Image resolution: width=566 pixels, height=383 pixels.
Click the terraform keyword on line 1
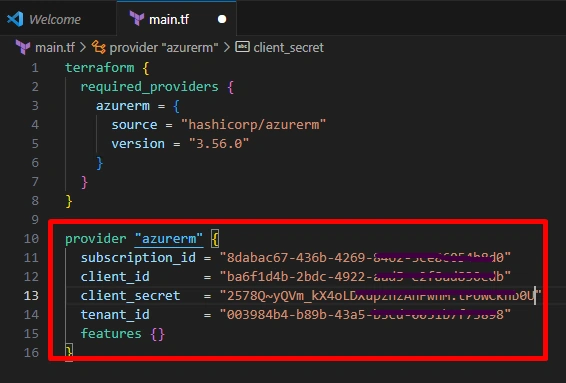(100, 68)
